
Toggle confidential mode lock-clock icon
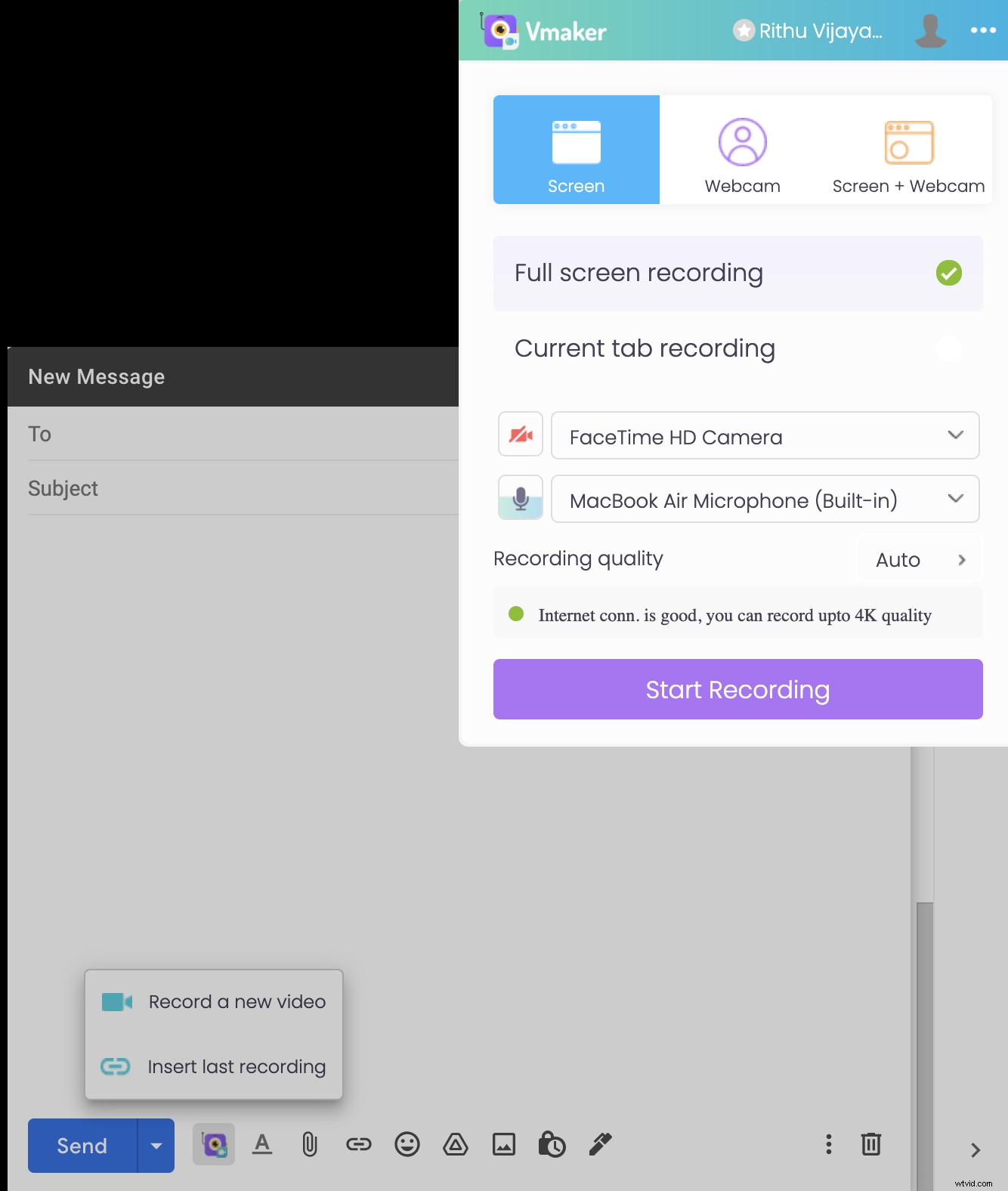click(x=552, y=1144)
